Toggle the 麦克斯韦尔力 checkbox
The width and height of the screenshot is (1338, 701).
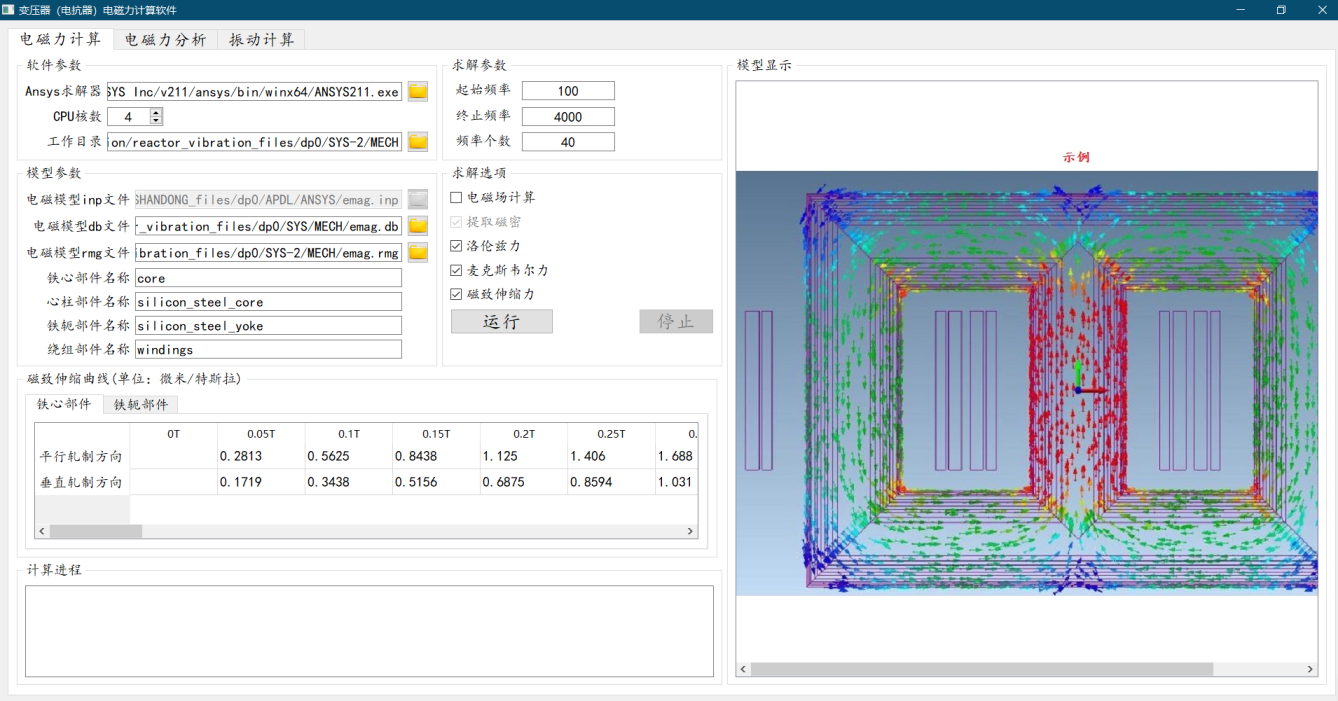[457, 270]
